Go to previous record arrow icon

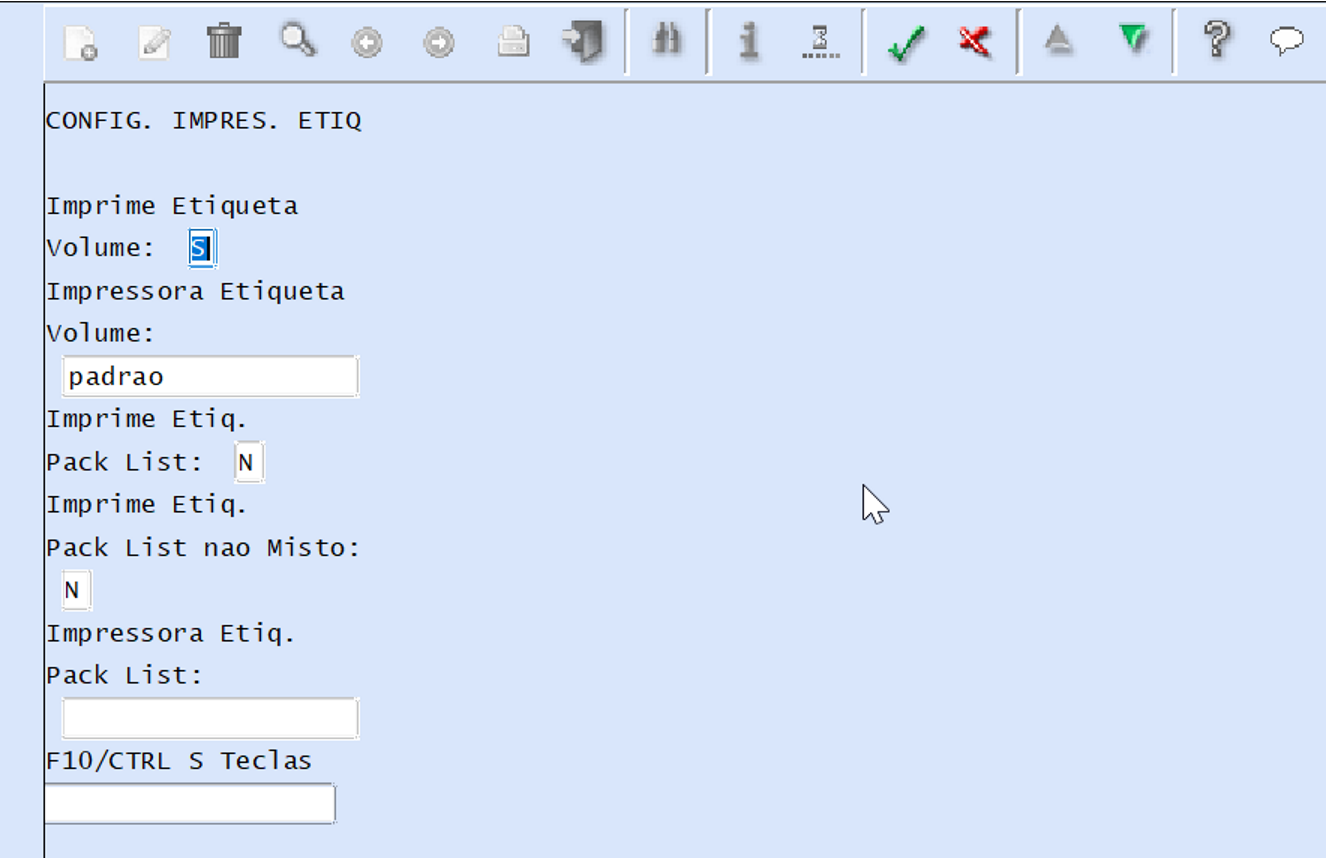[367, 43]
